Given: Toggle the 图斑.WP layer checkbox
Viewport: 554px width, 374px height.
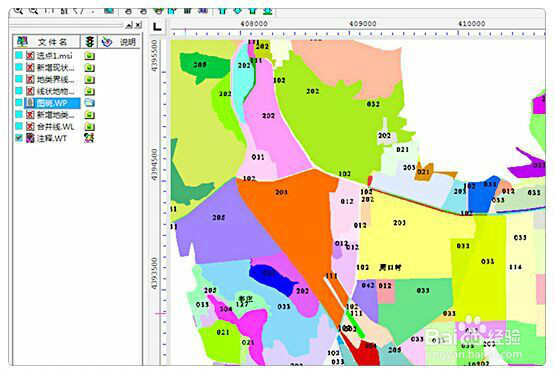Looking at the screenshot, I should 19,103.
